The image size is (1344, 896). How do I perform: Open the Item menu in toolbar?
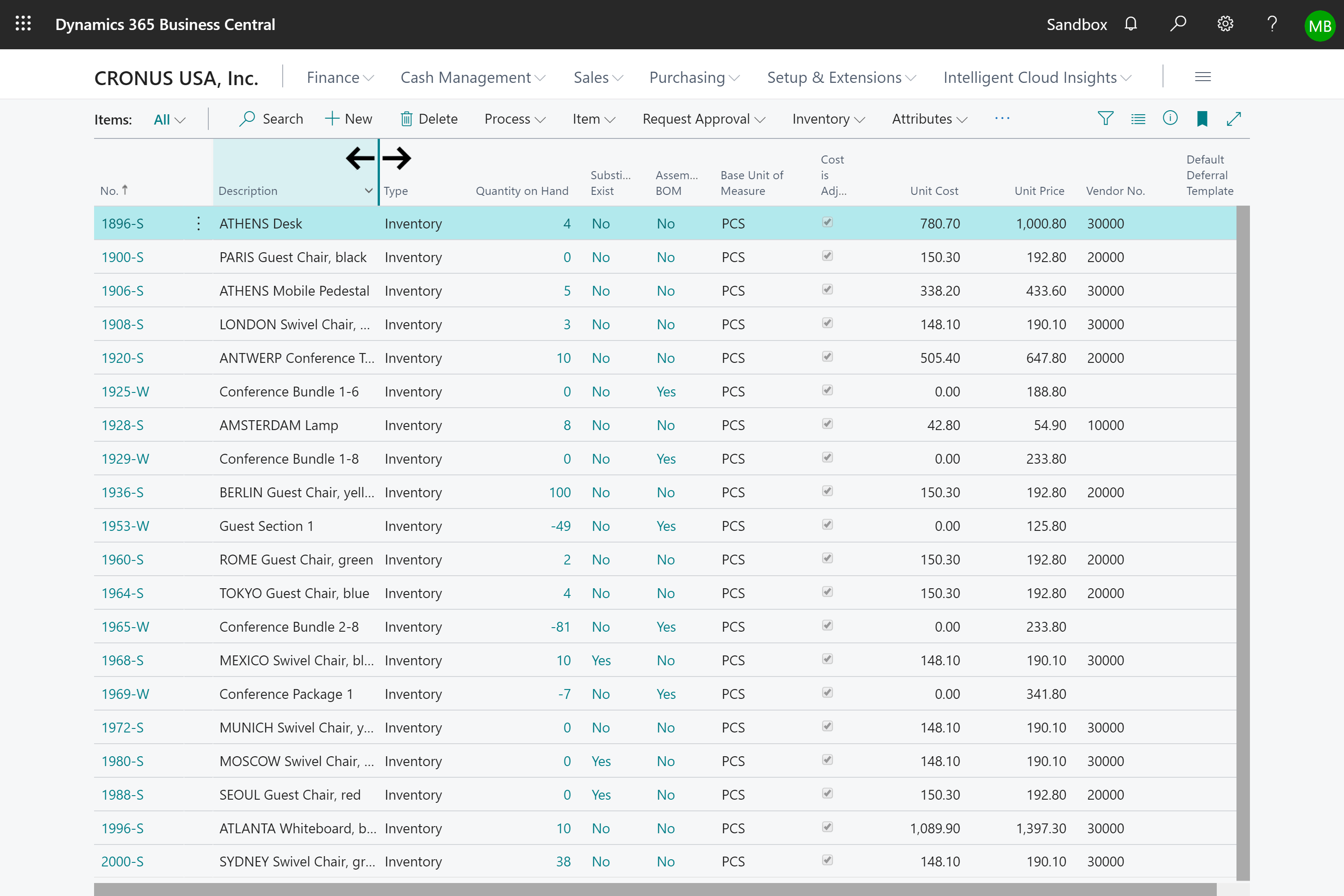pyautogui.click(x=592, y=118)
